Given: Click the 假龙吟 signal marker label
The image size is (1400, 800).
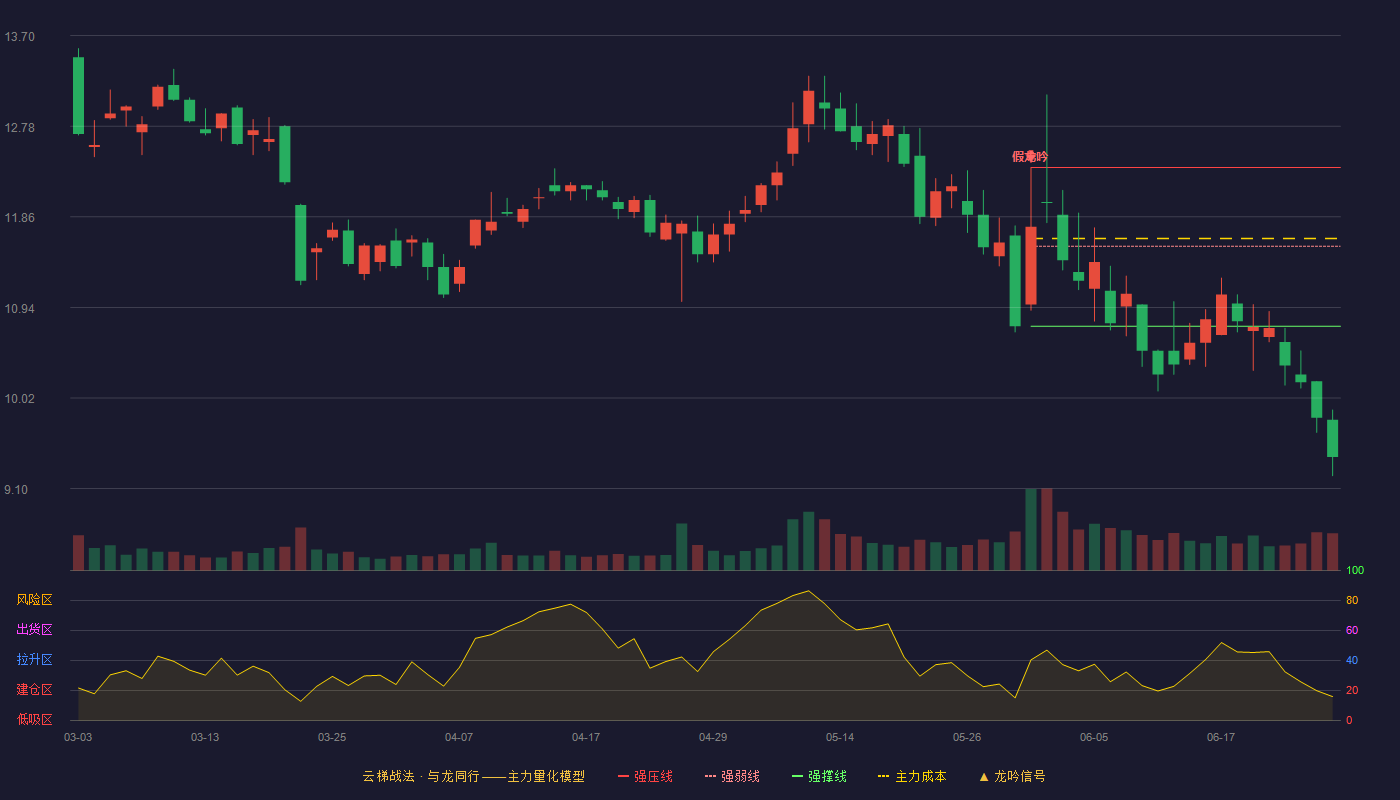Looking at the screenshot, I should pos(1030,156).
